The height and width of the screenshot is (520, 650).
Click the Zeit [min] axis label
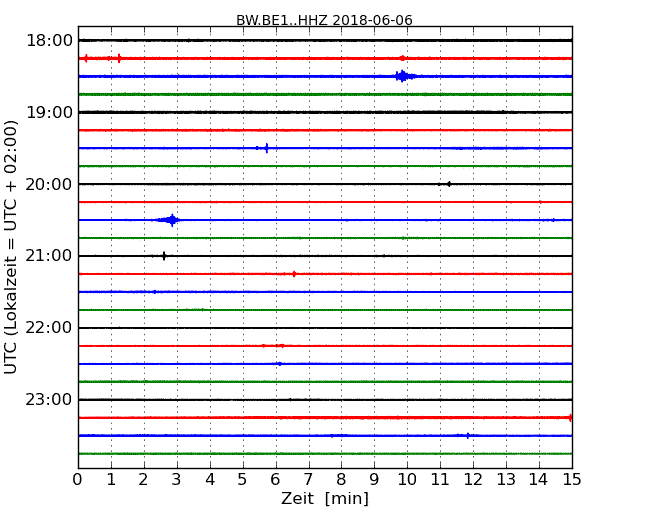click(x=325, y=498)
